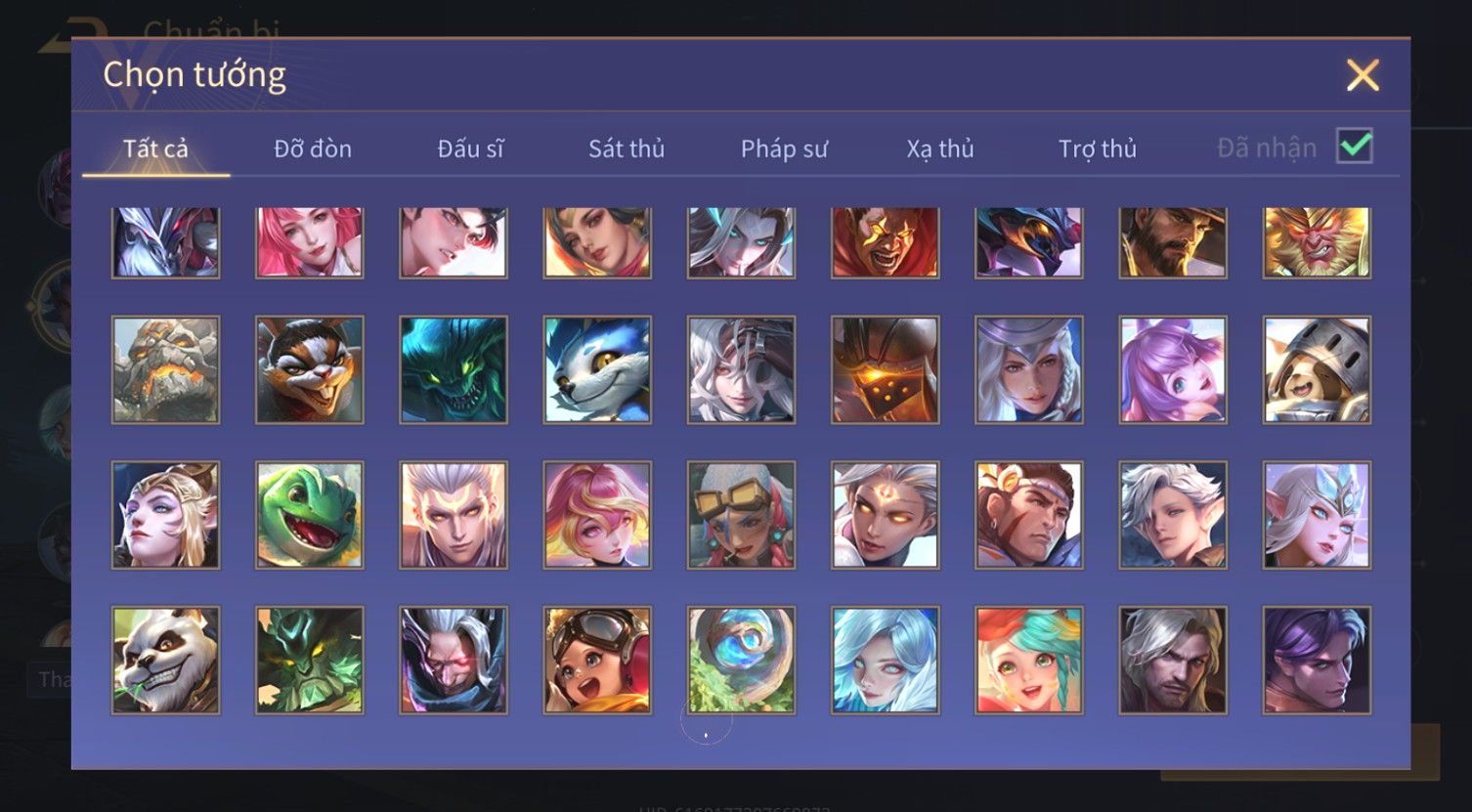Select the green swirling orb hero portrait

click(741, 661)
